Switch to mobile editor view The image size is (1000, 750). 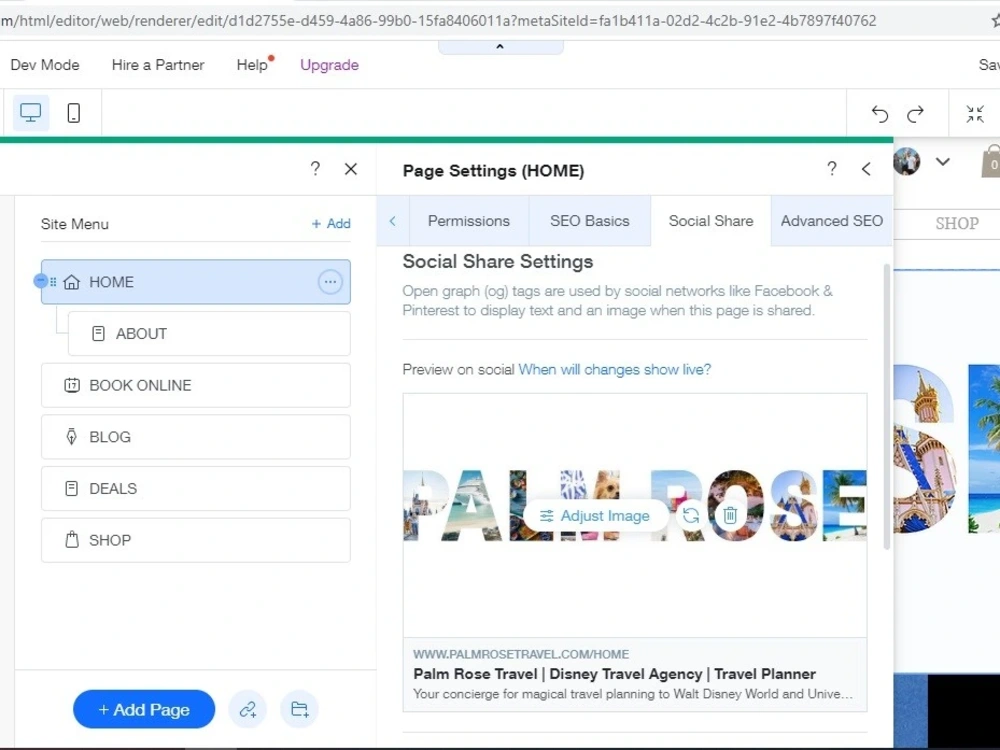73,113
